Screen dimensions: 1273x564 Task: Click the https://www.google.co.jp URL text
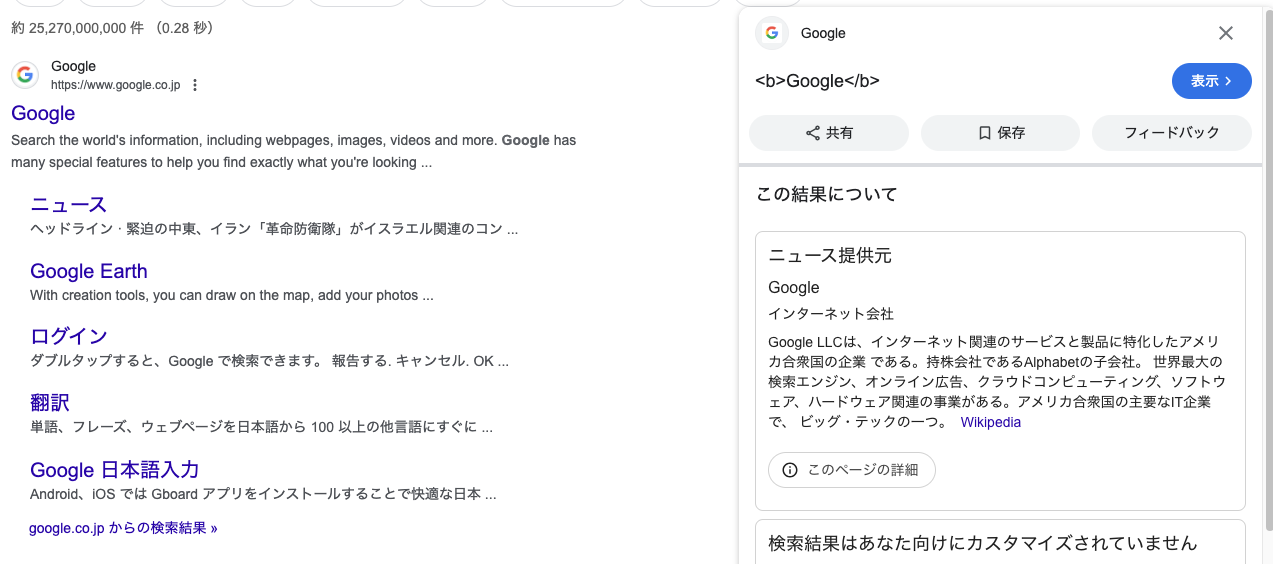tap(115, 85)
